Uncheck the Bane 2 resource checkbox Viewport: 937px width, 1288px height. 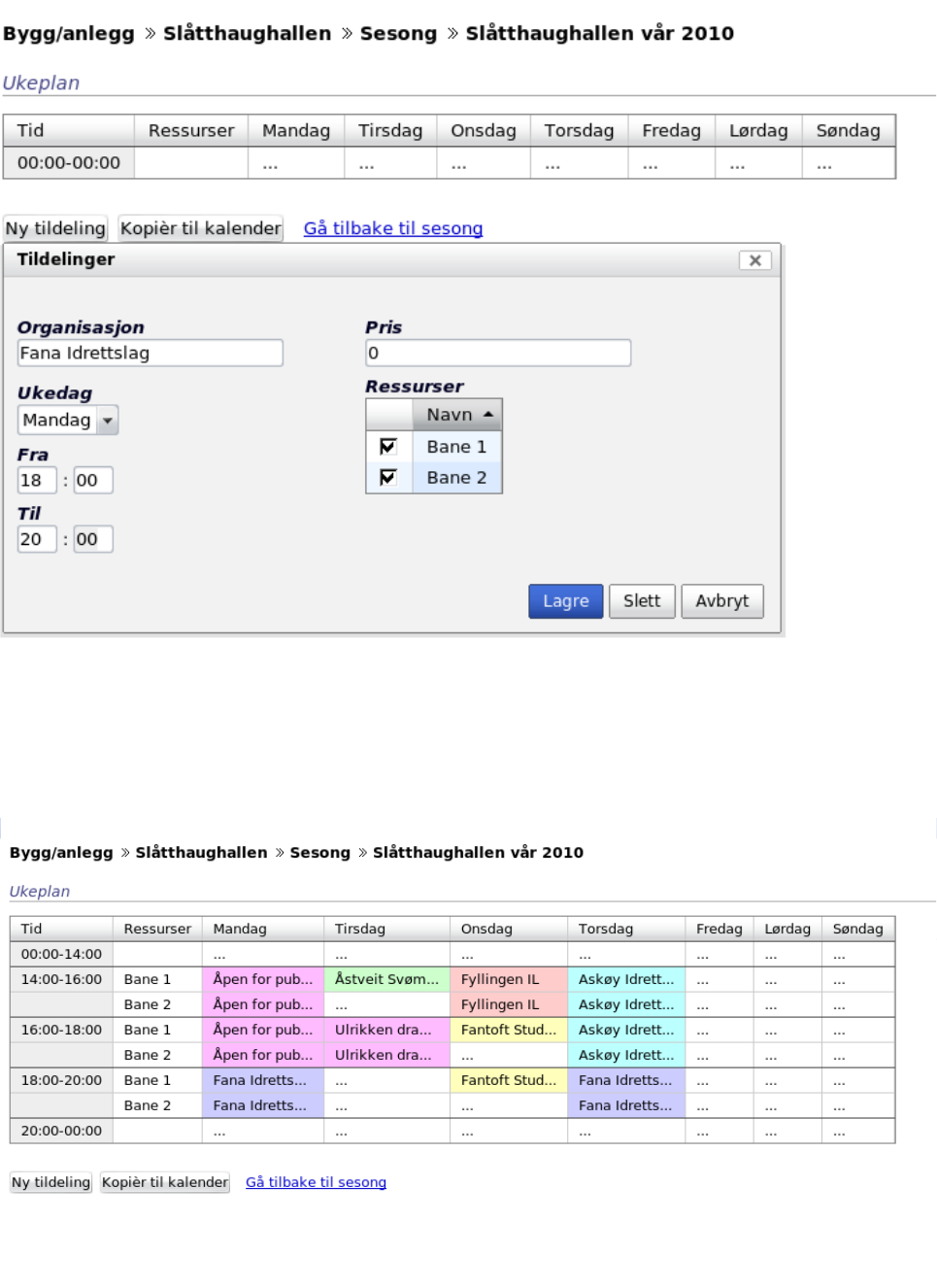[388, 478]
